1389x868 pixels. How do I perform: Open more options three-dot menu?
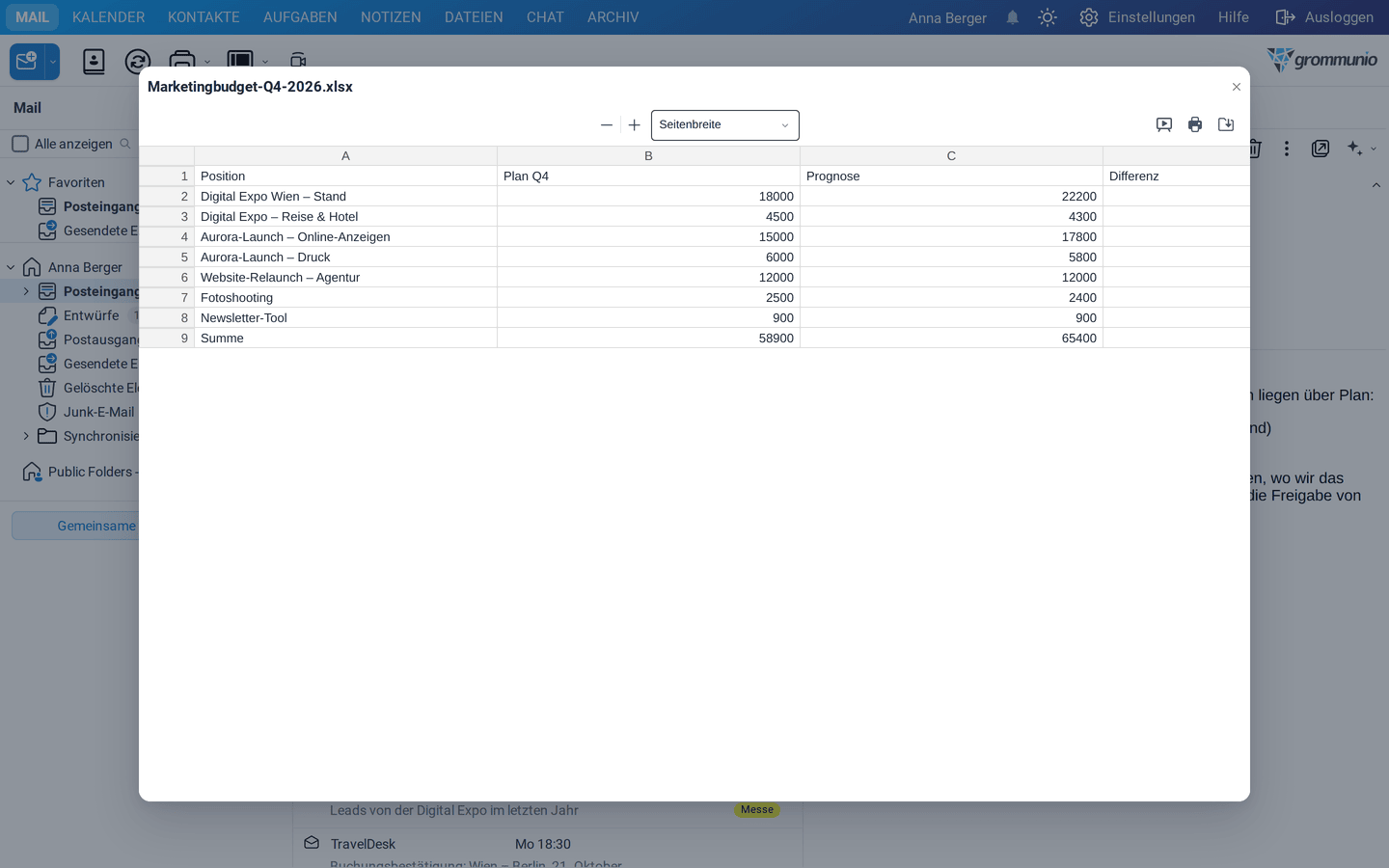pos(1287,149)
